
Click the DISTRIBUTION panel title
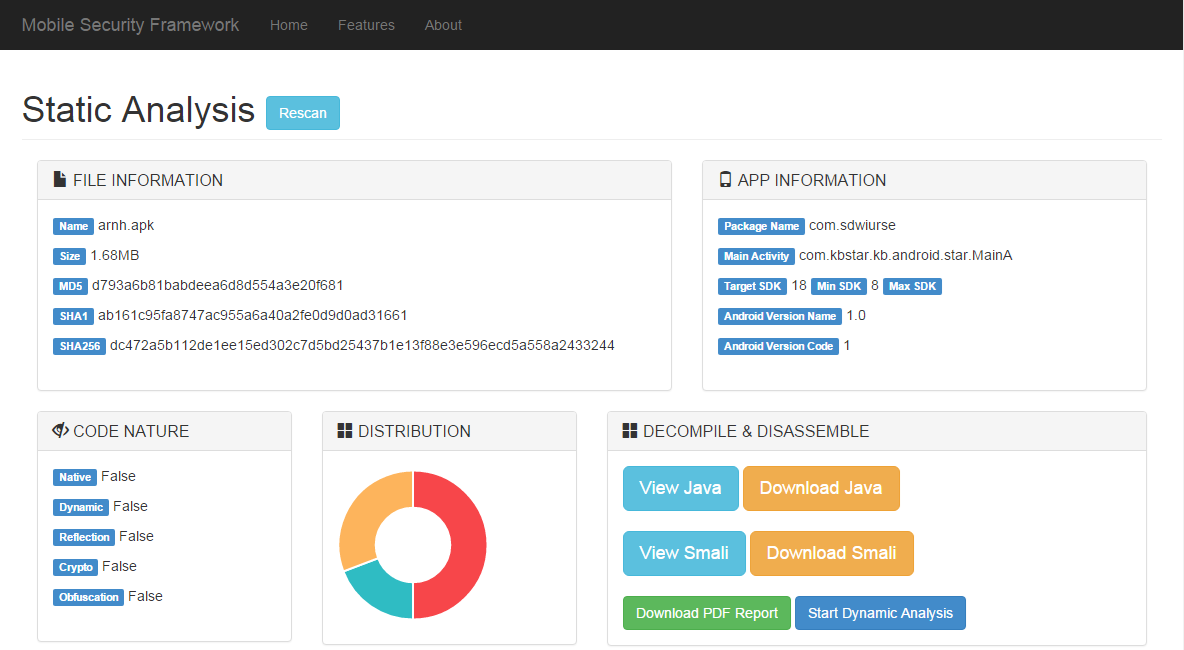coord(415,431)
